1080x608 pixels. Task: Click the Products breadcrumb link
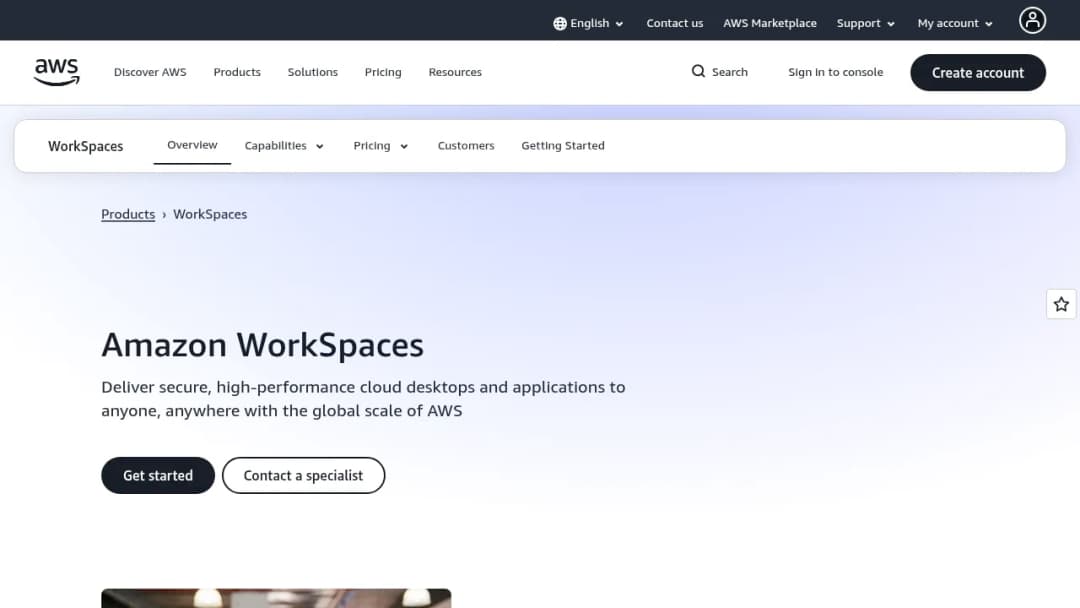(x=128, y=214)
